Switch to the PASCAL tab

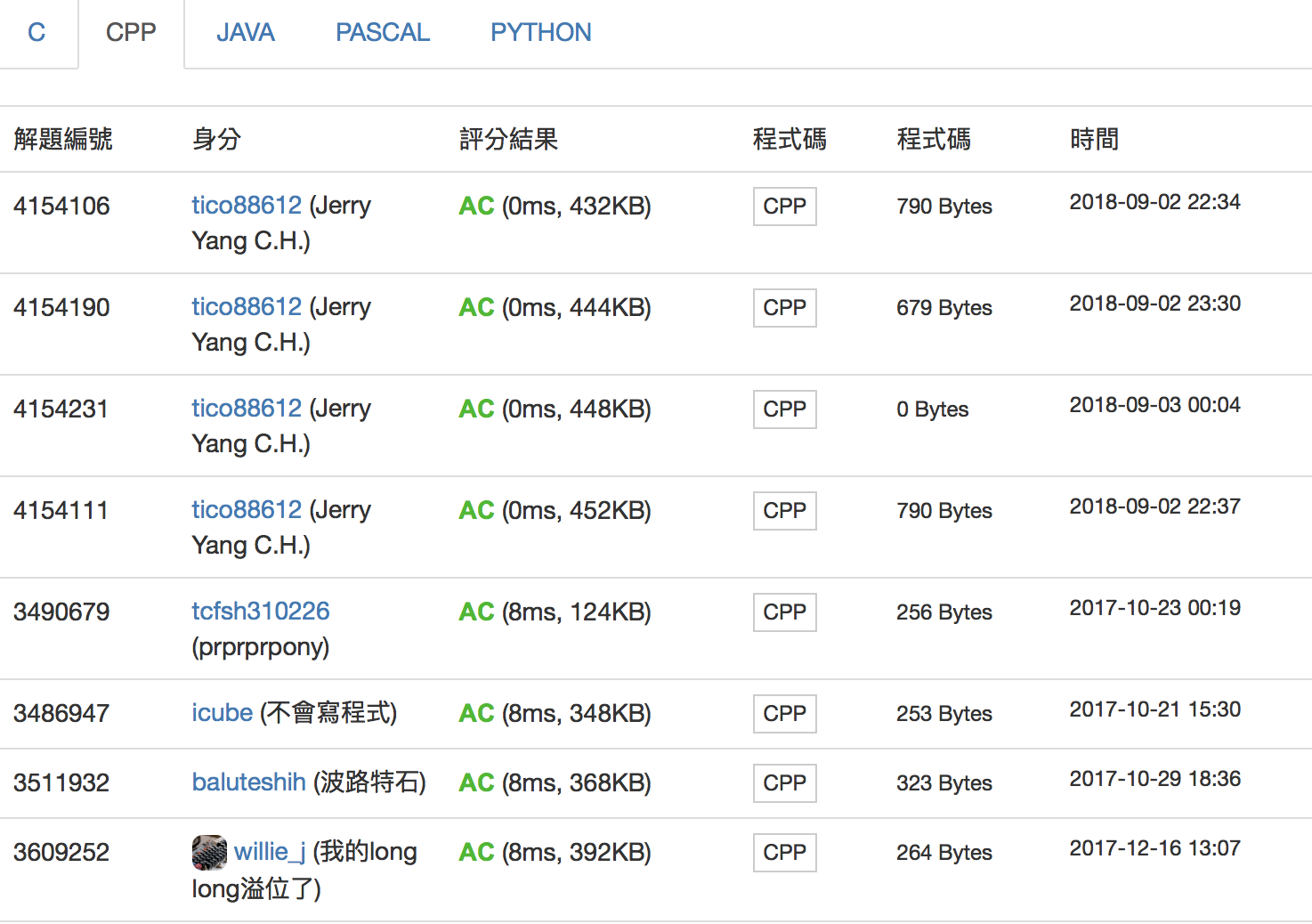pos(382,33)
